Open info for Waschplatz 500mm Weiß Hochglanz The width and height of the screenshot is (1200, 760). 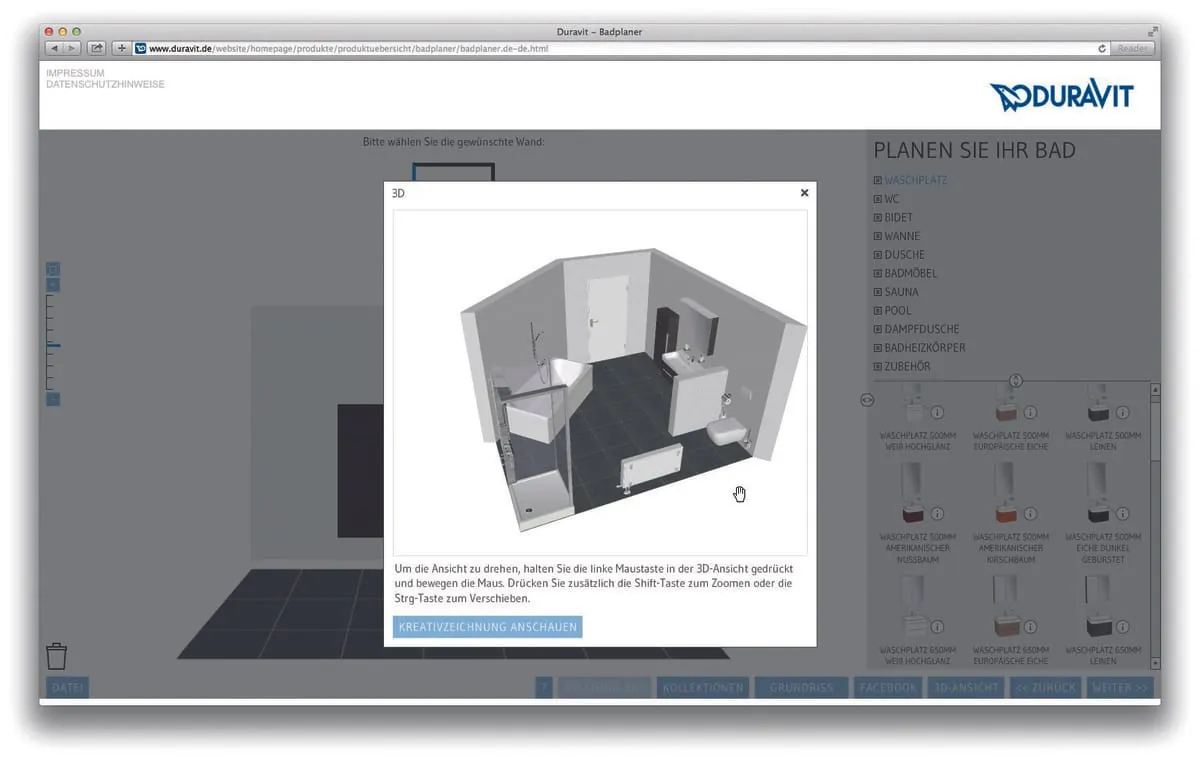coord(938,412)
